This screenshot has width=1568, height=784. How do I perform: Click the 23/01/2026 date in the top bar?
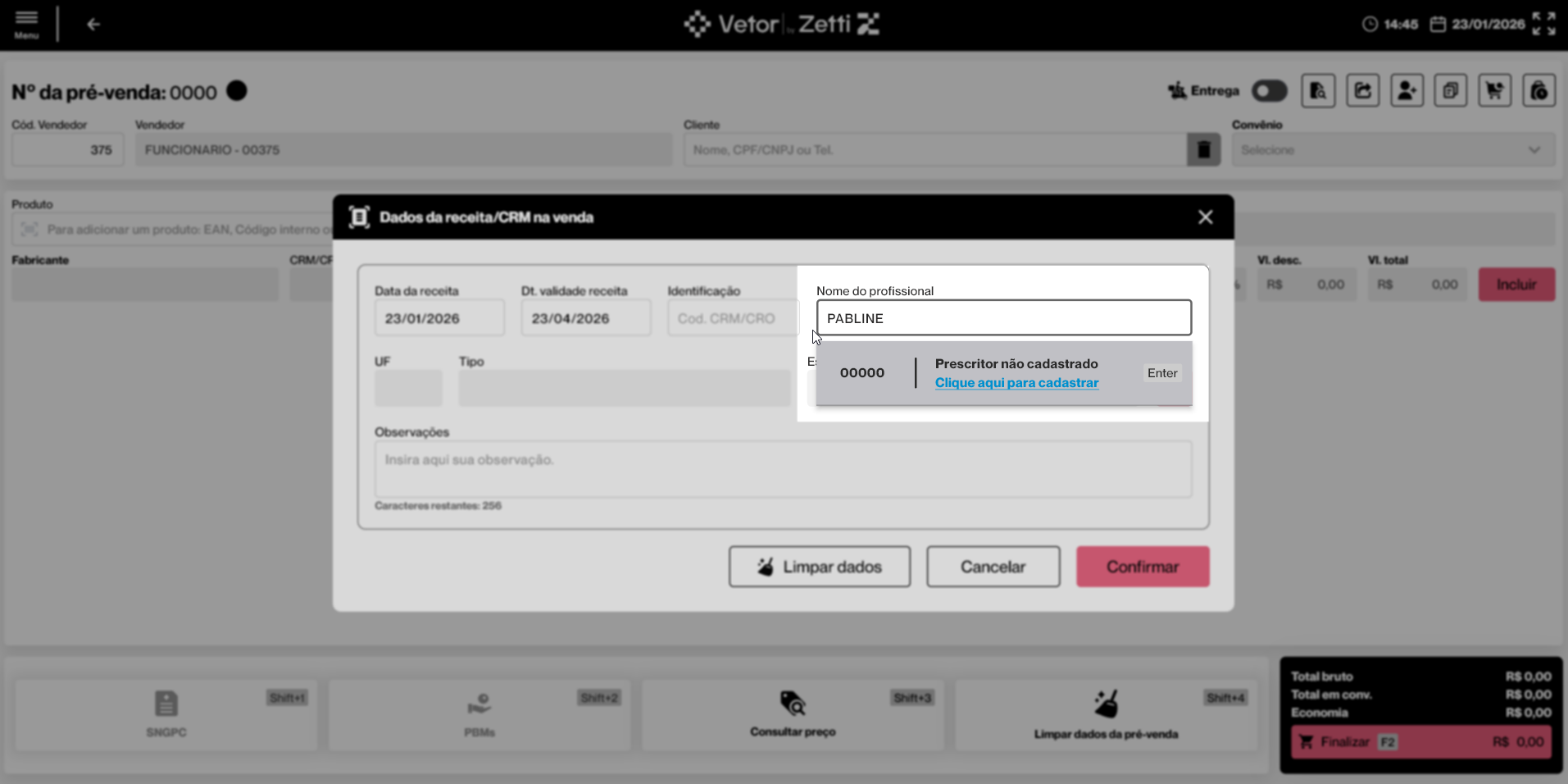1478,25
